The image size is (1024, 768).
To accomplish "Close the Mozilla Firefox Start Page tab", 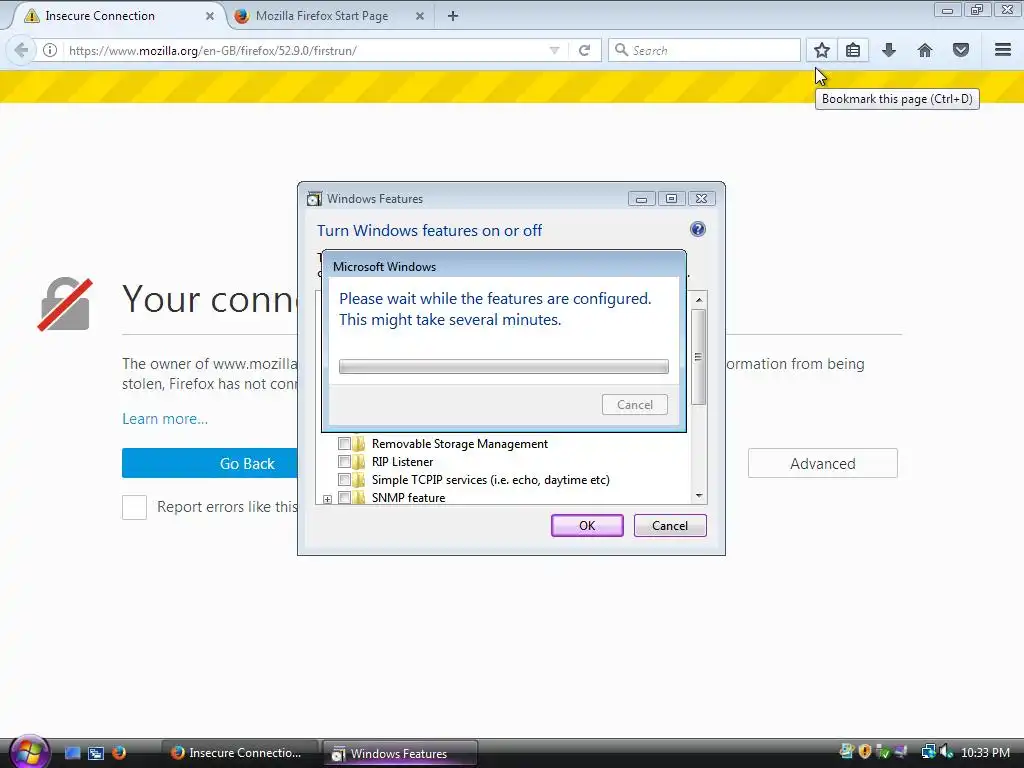I will (420, 16).
